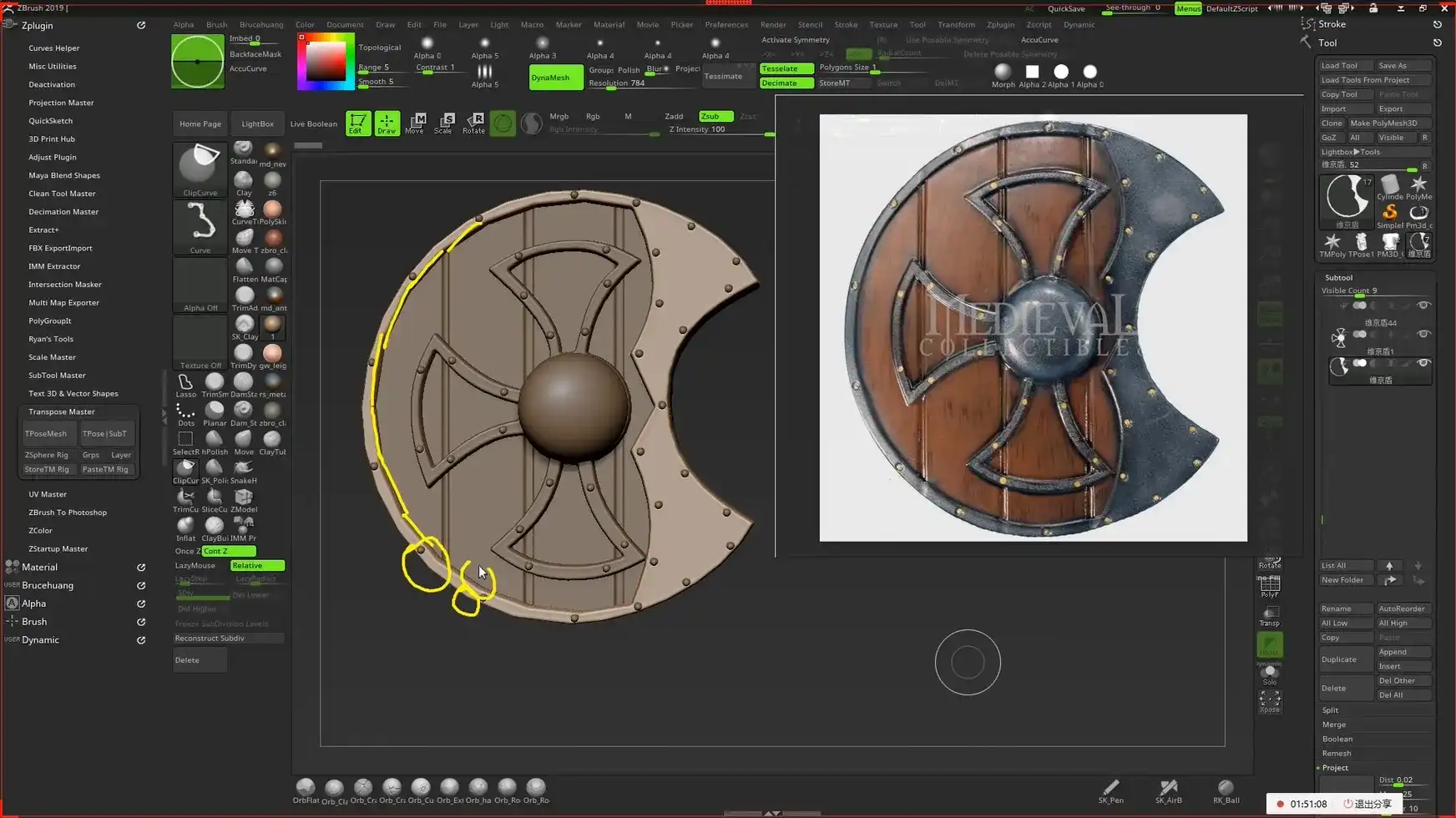
Task: Choose the SnakeHook brush
Action: 244,470
